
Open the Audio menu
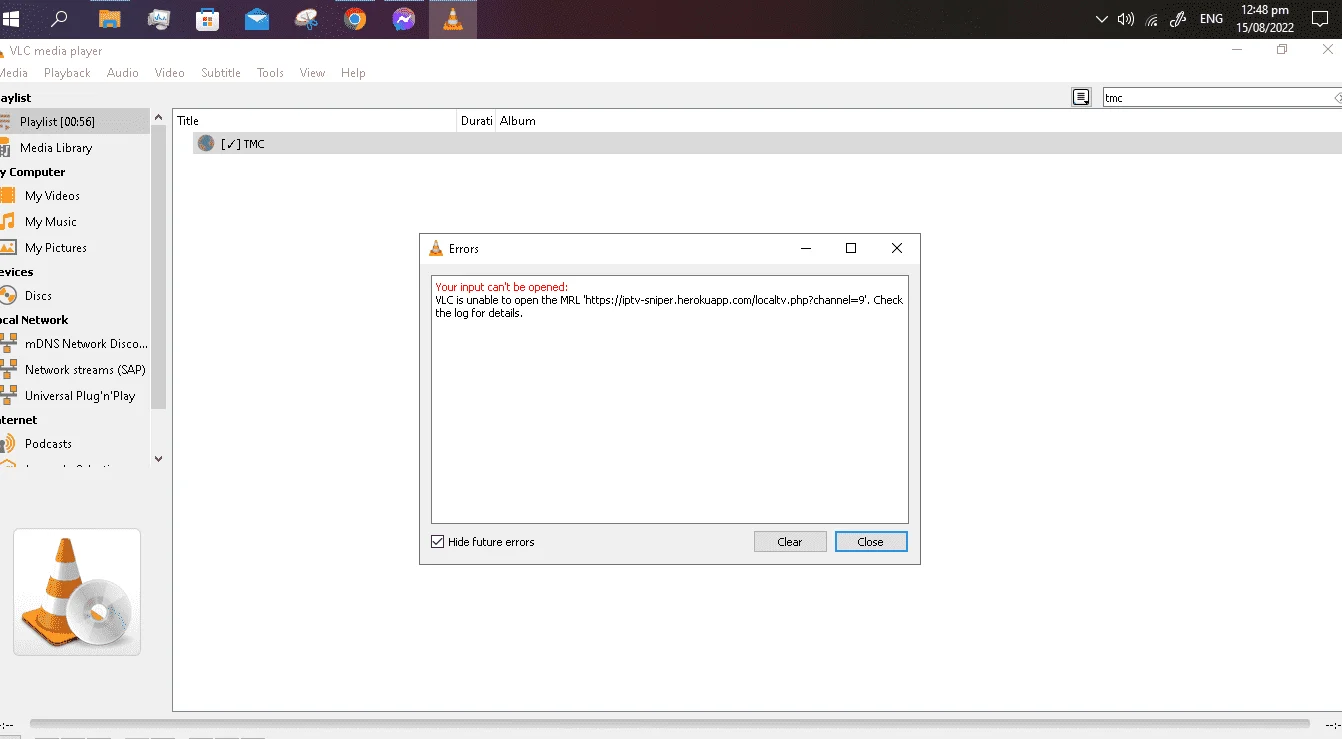click(x=123, y=73)
